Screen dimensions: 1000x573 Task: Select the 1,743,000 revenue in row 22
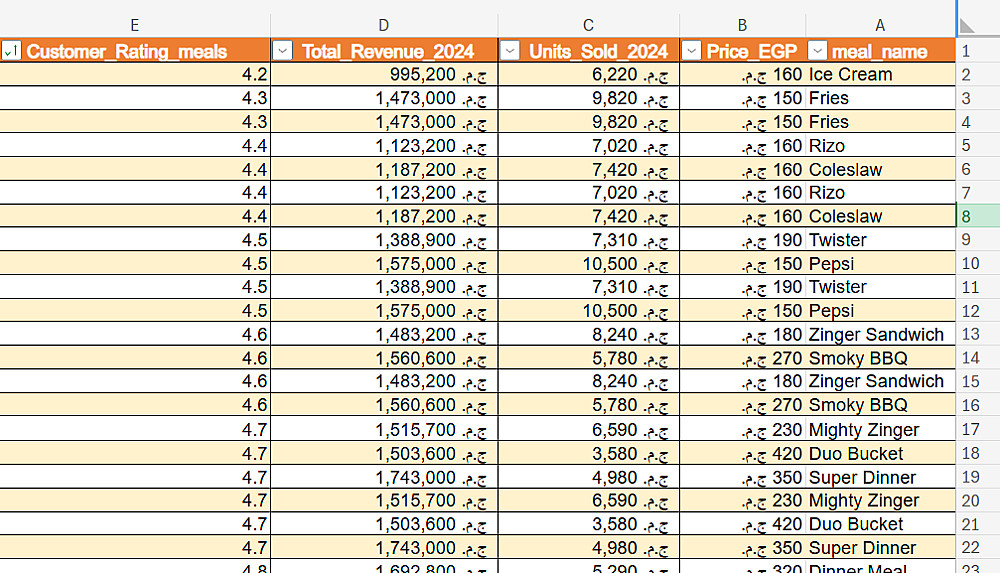(x=385, y=547)
